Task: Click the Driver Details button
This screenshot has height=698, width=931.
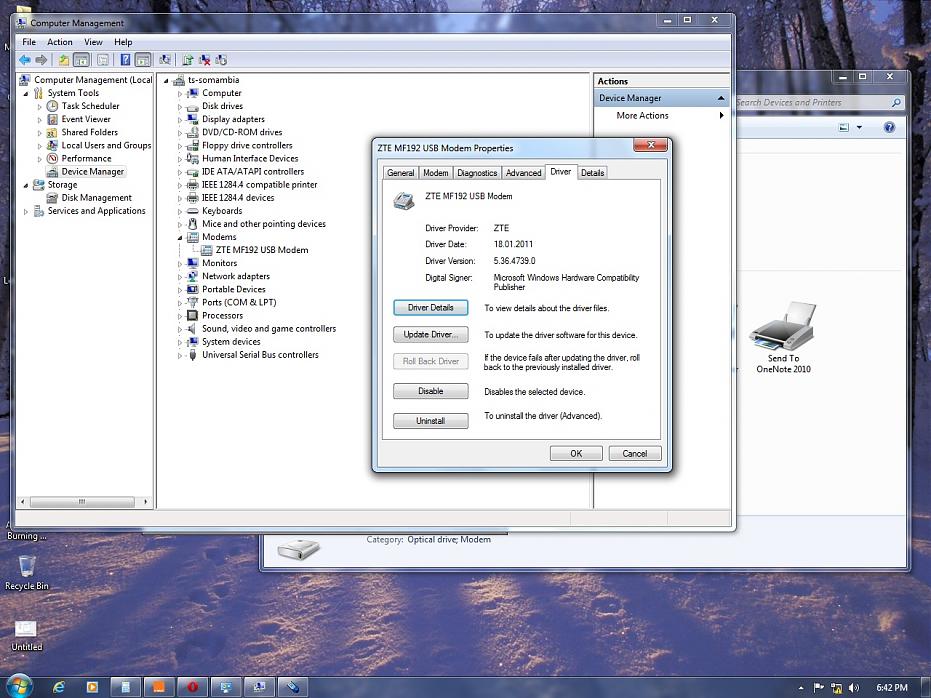Action: point(430,308)
